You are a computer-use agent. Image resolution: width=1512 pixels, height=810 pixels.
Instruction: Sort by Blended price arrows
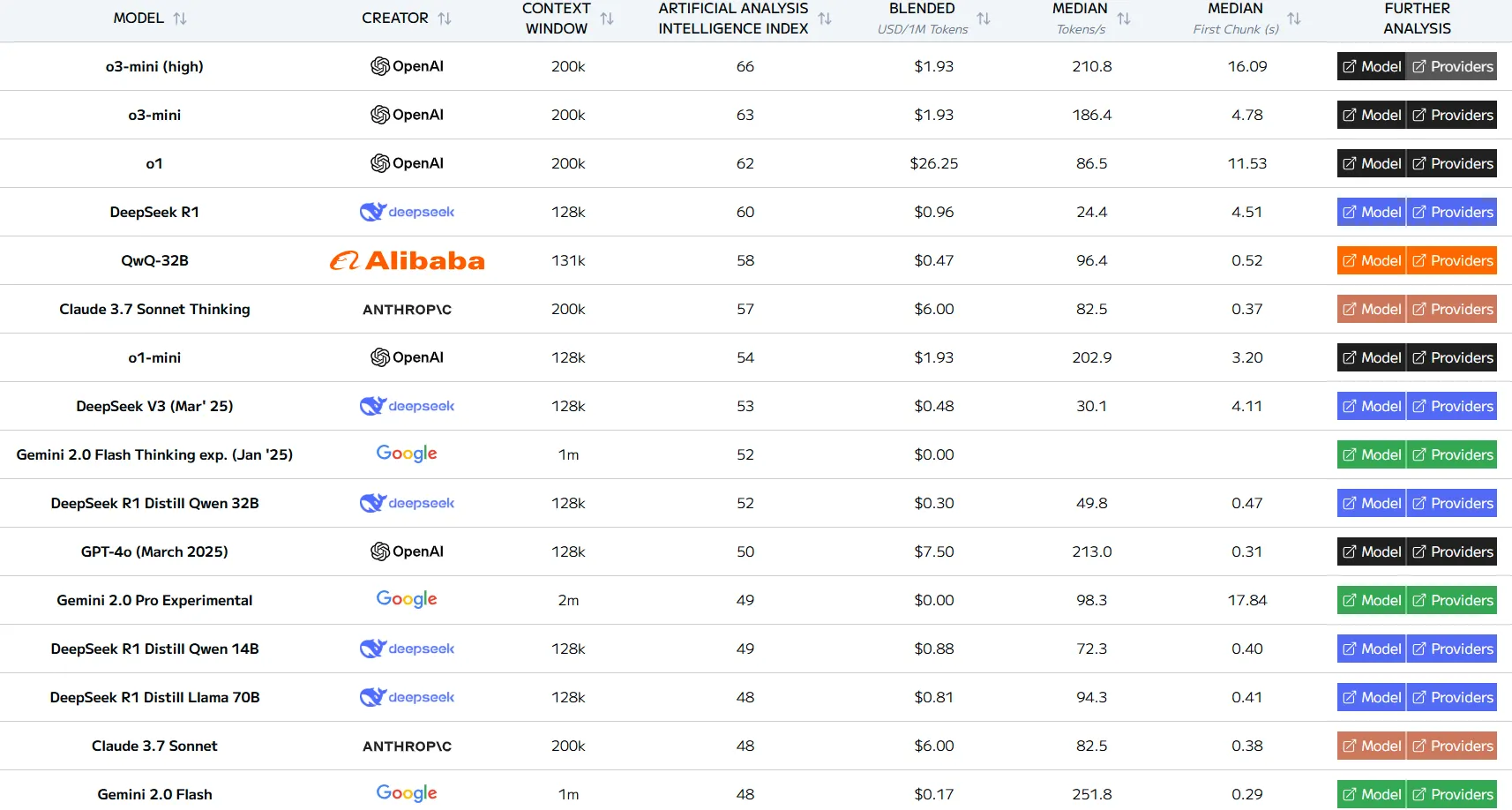click(984, 19)
